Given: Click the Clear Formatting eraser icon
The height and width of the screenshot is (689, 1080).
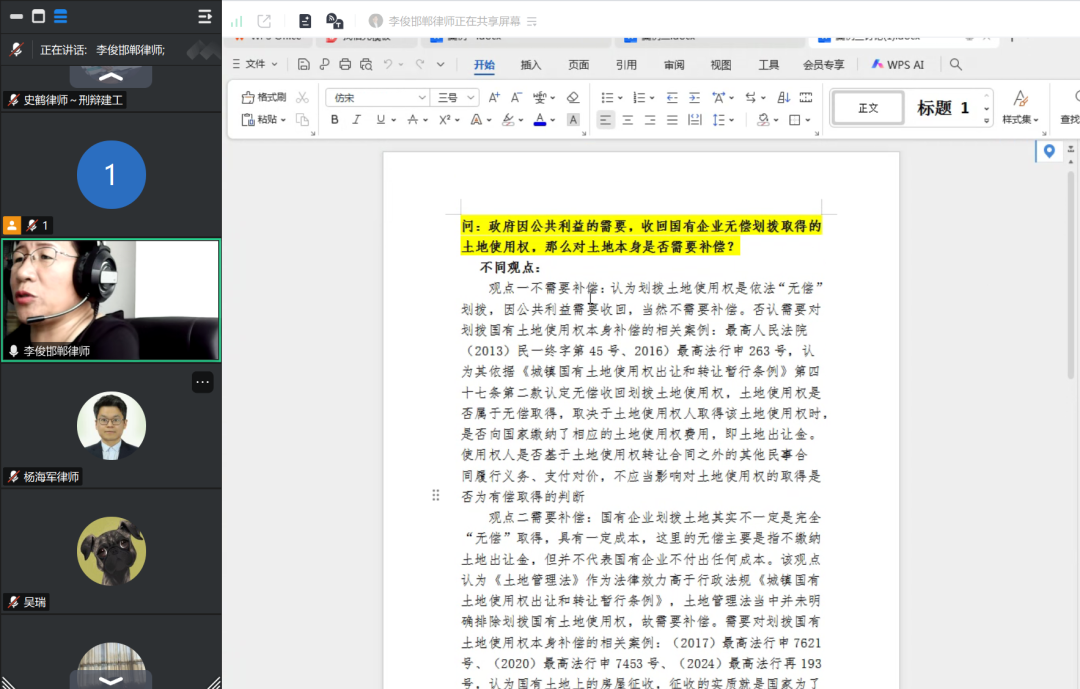Looking at the screenshot, I should coord(572,97).
